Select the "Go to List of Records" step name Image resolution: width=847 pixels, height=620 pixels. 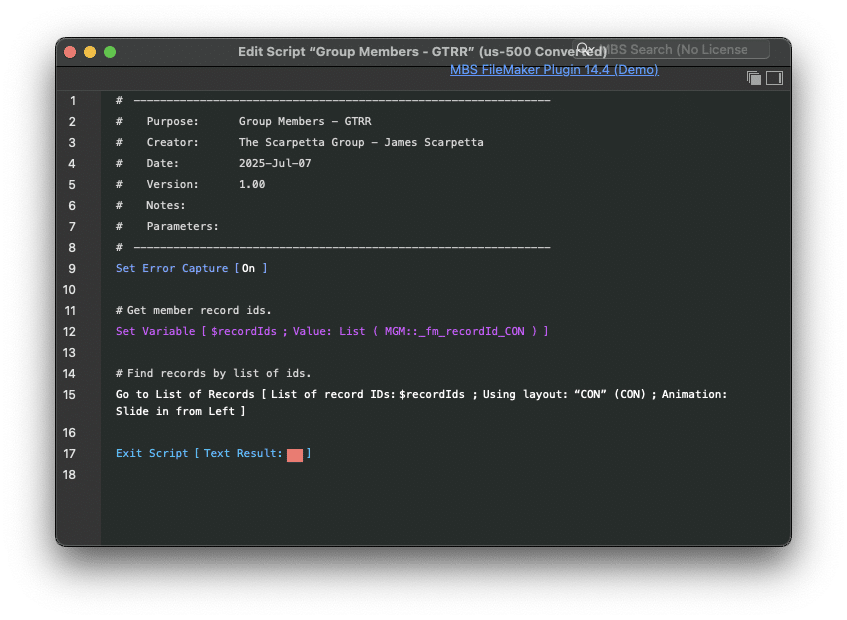pos(185,394)
